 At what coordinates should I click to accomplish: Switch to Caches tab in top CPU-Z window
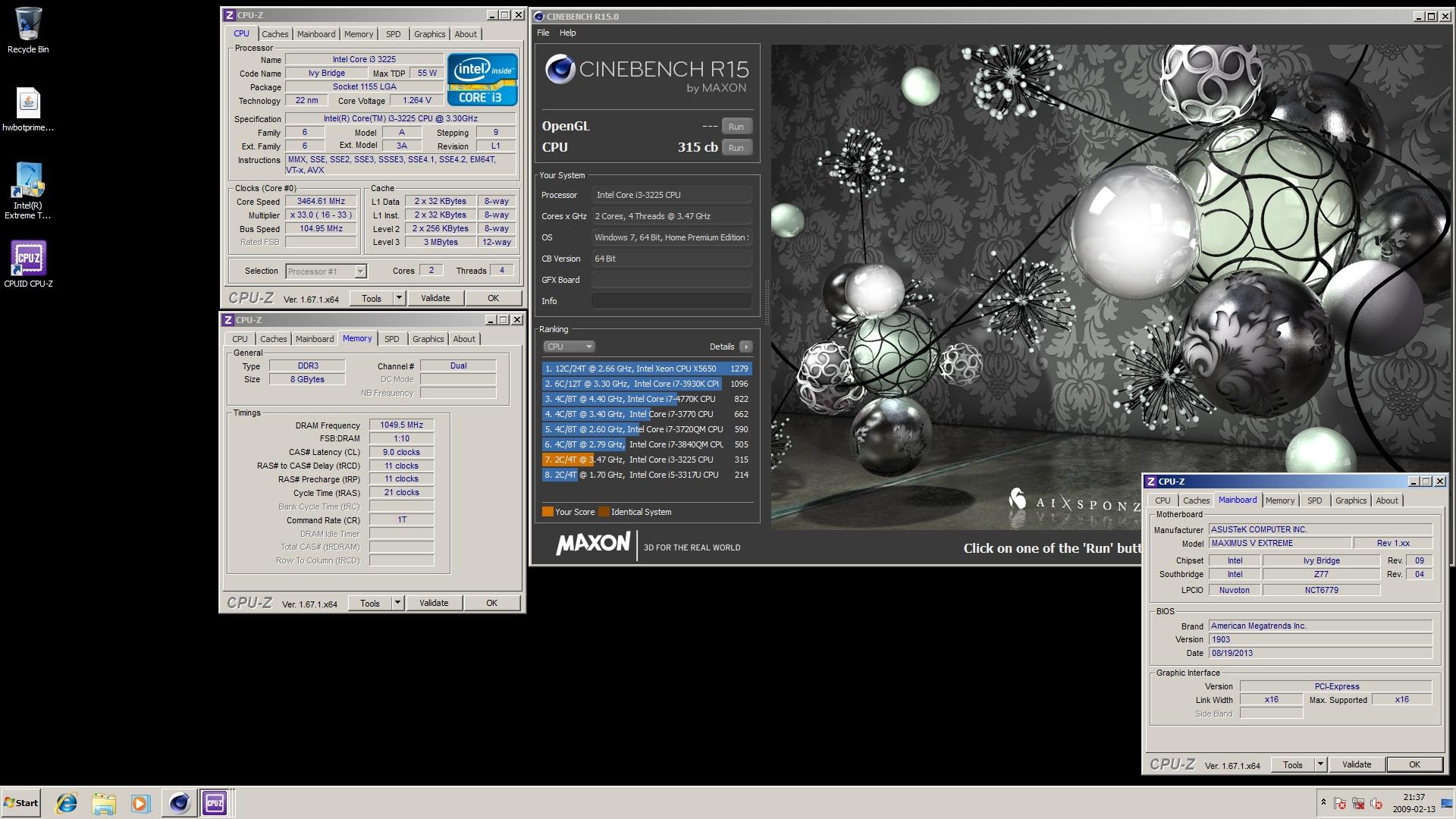(x=275, y=34)
